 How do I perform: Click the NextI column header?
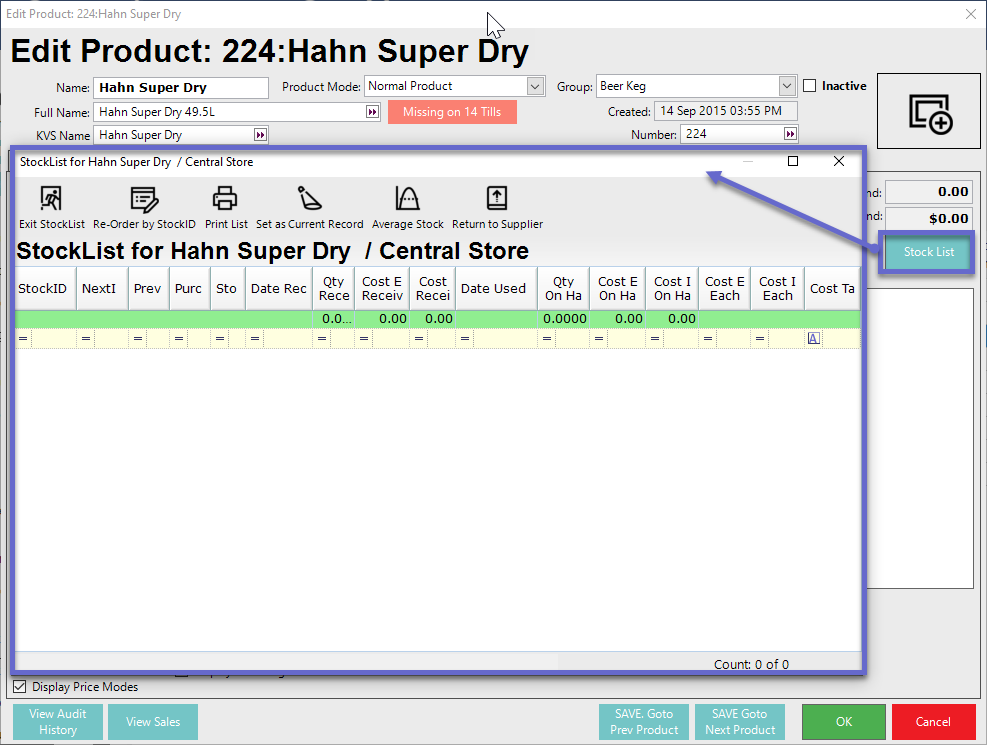[102, 288]
